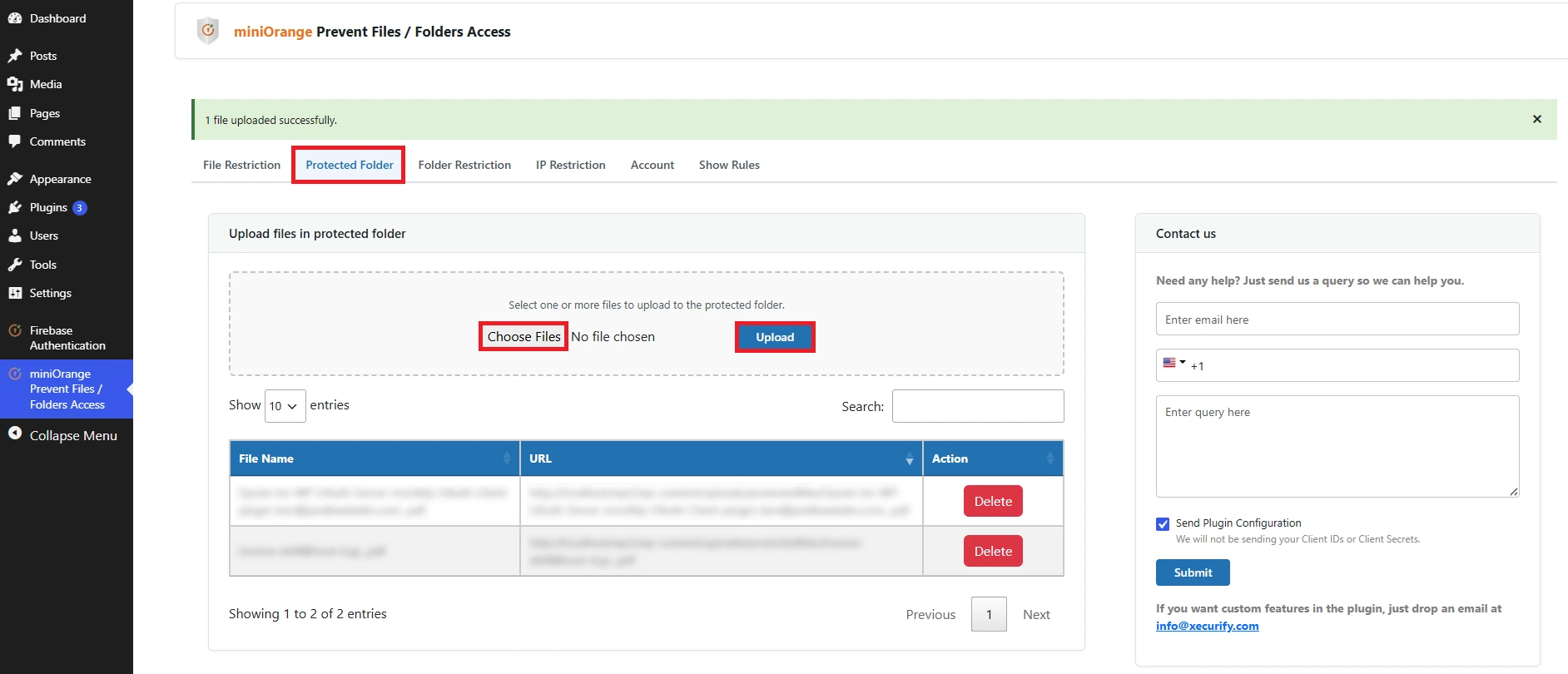Open the Account tab
This screenshot has width=1568, height=674.
coord(652,165)
